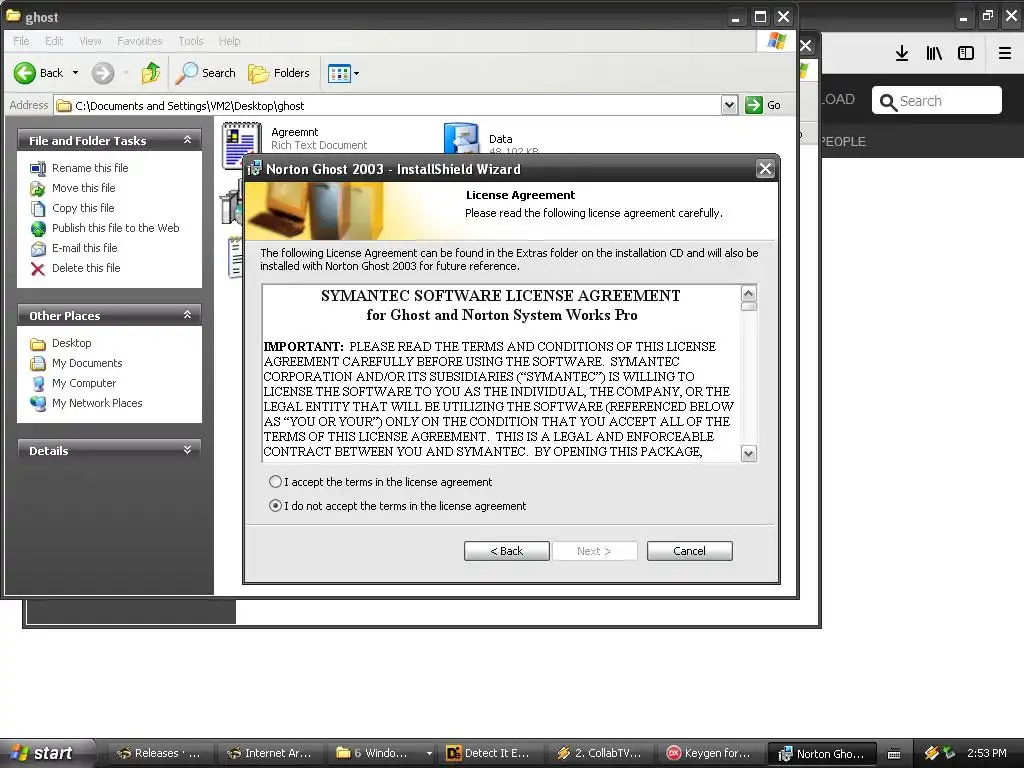Open the Favorites menu
The height and width of the screenshot is (768, 1024).
pos(140,41)
